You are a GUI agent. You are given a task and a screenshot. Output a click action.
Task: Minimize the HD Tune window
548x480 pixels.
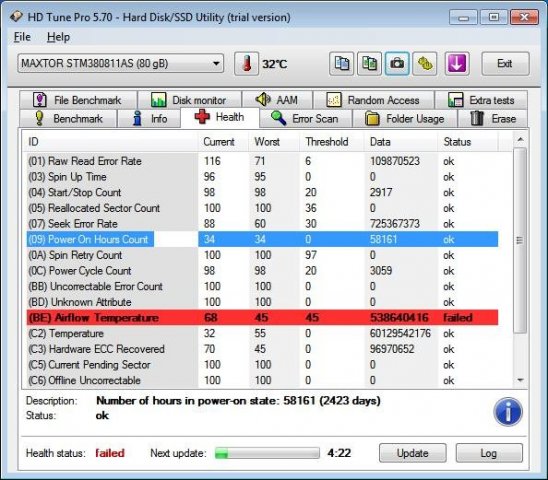point(463,17)
